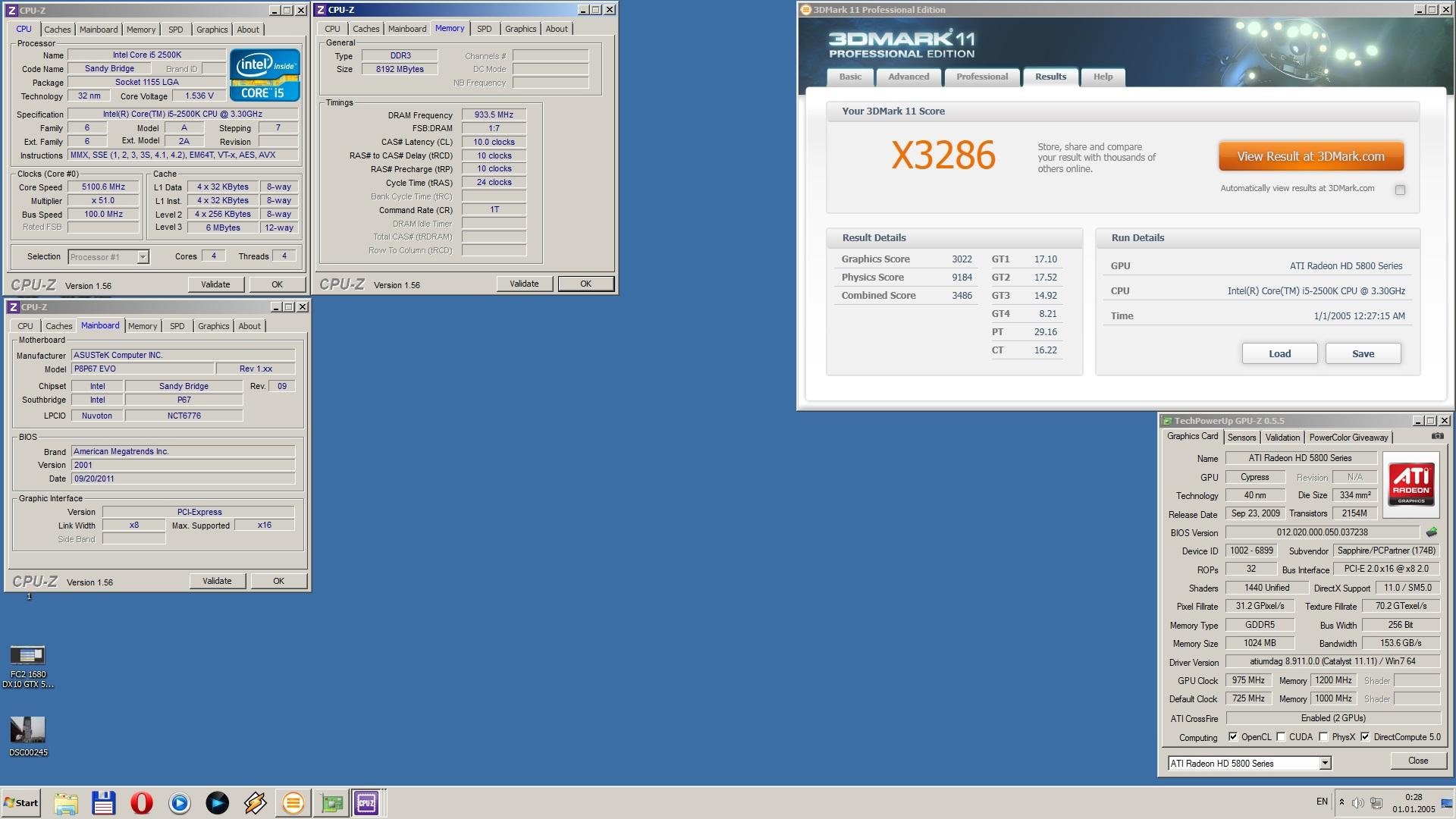This screenshot has width=1456, height=819.
Task: Click Validate in the top-left CPU-Z CPU window
Action: (215, 284)
